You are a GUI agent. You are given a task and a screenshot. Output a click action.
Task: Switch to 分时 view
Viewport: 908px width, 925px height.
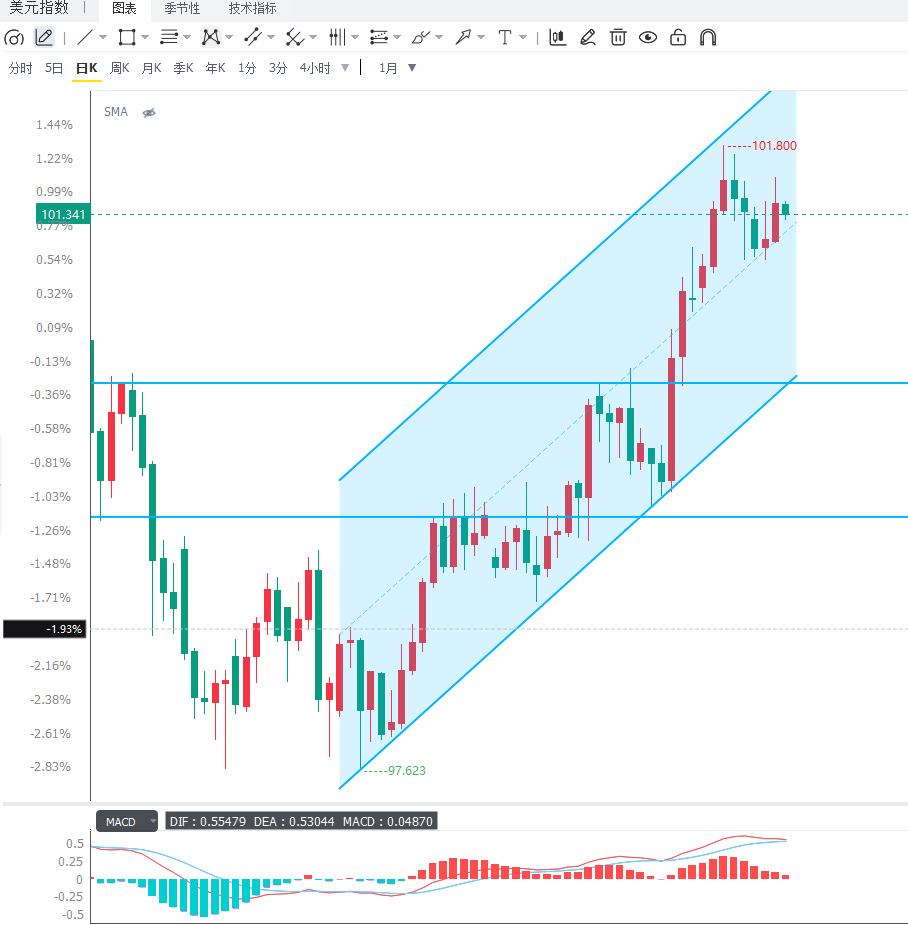21,68
